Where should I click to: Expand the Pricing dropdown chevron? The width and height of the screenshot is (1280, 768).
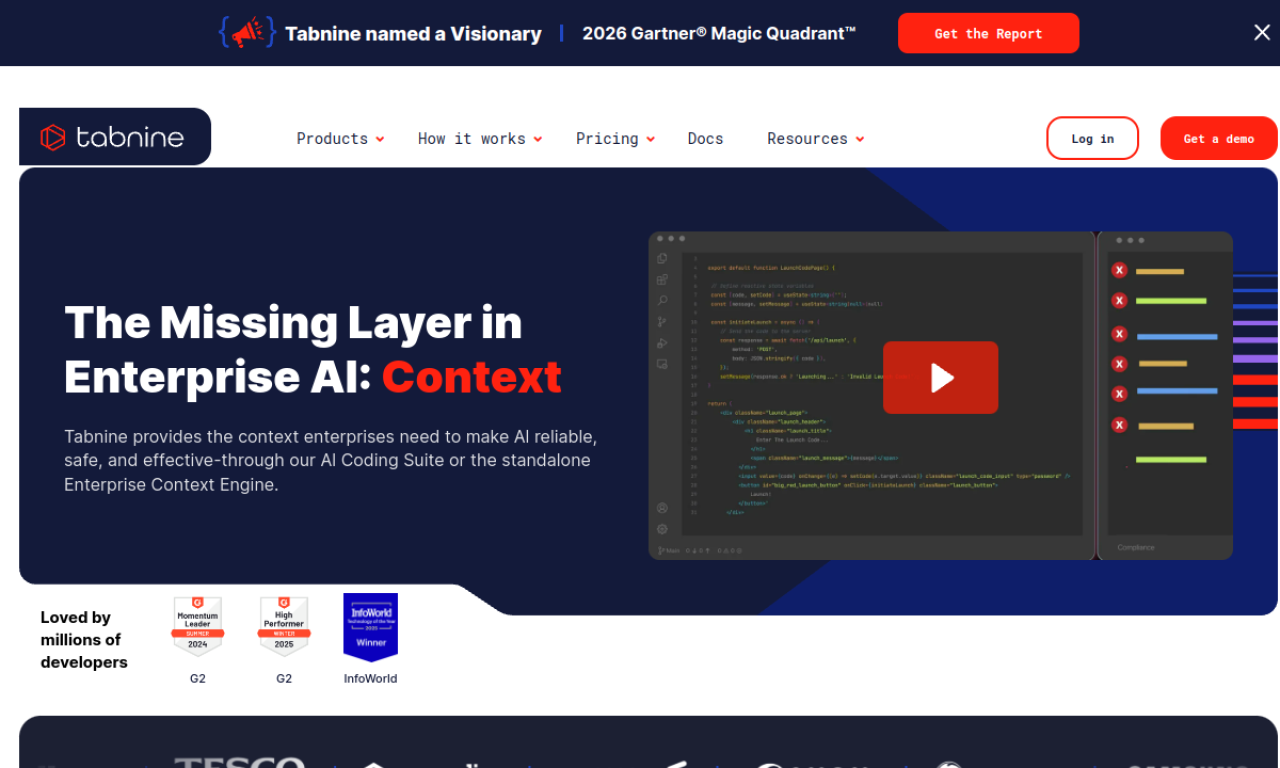[651, 139]
